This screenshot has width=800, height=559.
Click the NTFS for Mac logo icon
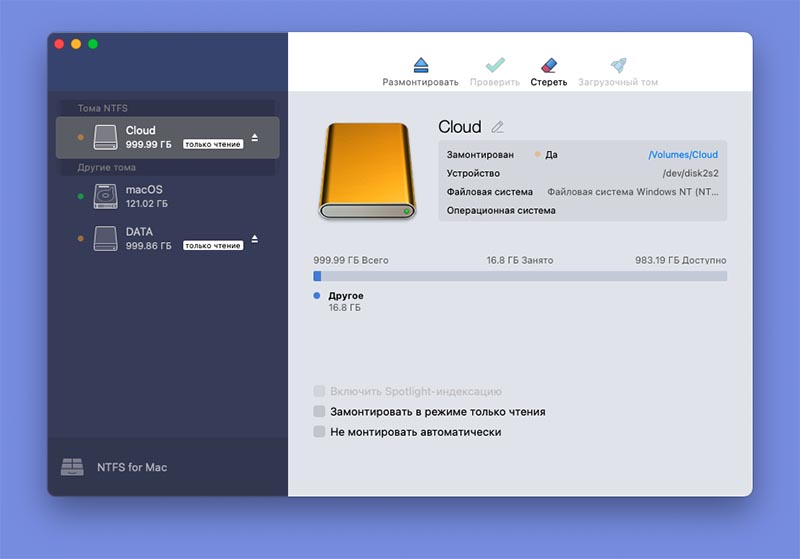click(72, 467)
